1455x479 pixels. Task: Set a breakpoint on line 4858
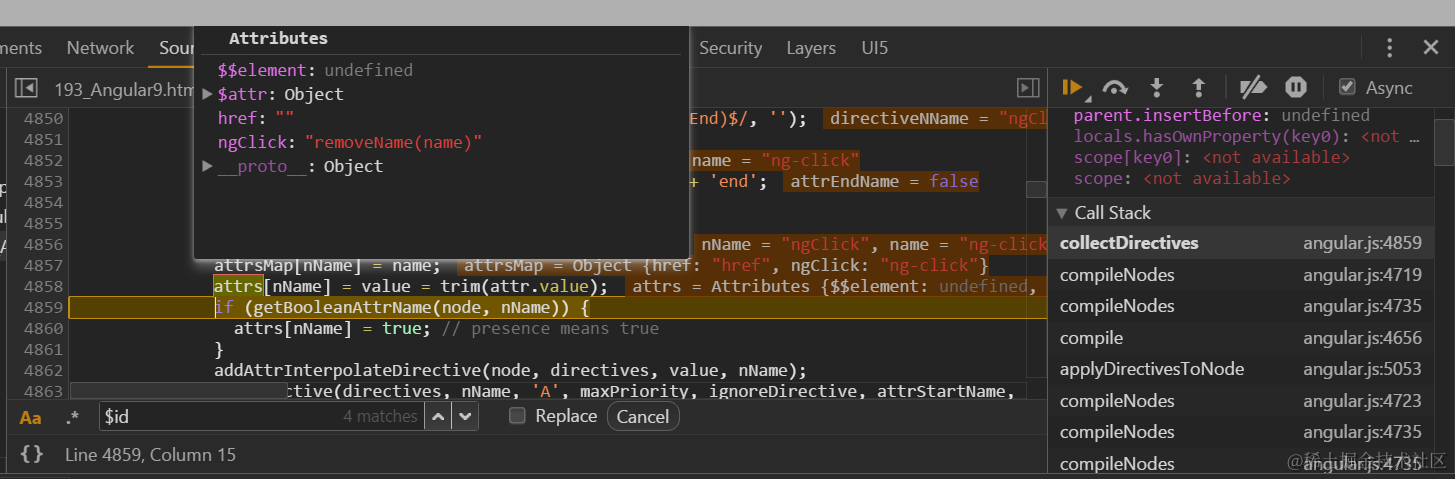tap(43, 286)
